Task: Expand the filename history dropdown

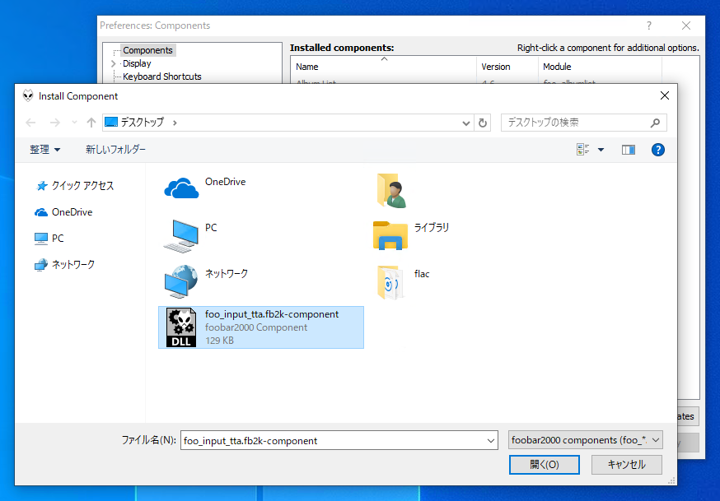Action: (491, 441)
